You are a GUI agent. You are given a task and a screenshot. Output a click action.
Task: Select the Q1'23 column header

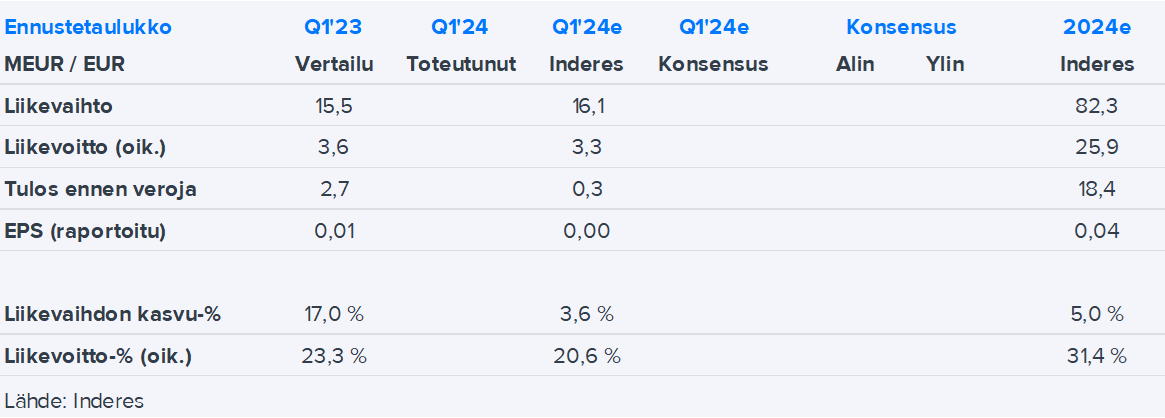(334, 27)
